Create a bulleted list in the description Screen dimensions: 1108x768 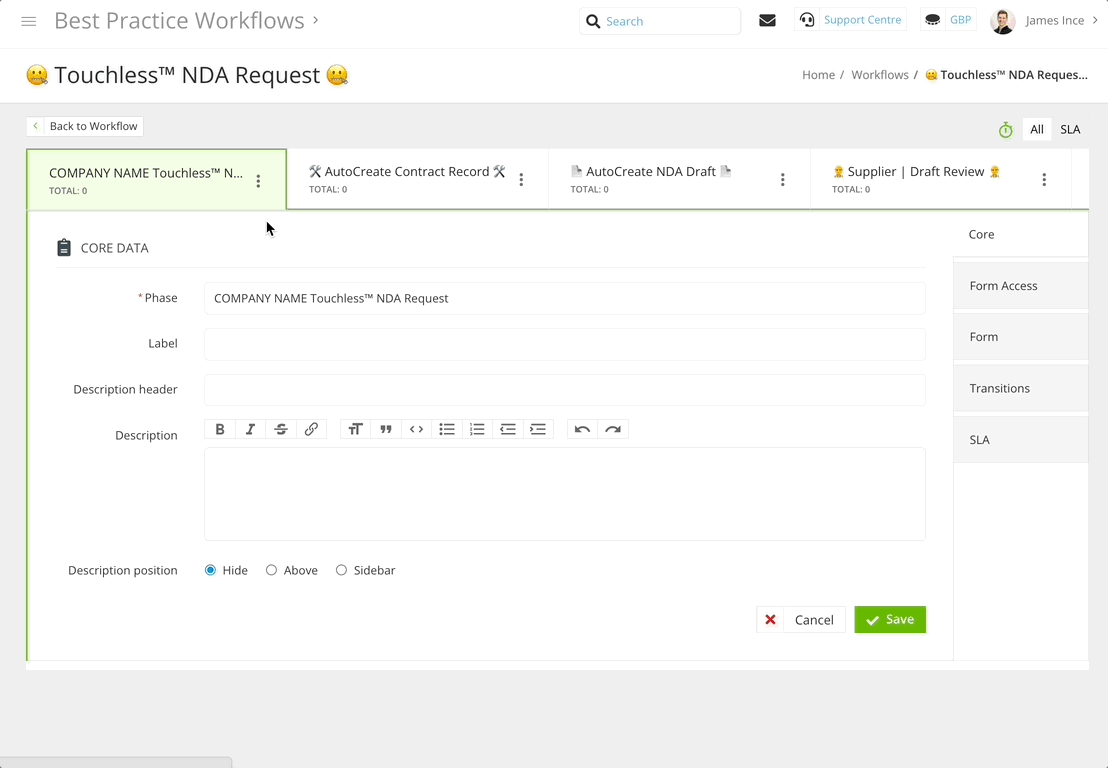click(447, 429)
